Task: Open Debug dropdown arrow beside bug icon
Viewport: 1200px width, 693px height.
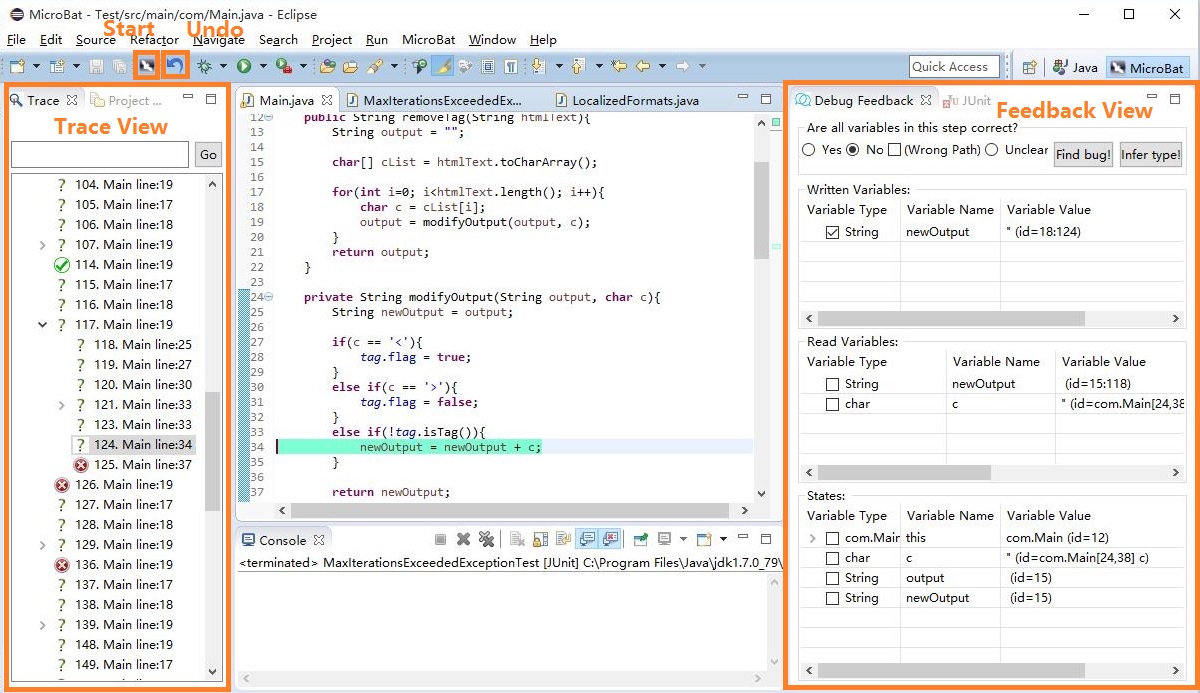Action: click(223, 67)
